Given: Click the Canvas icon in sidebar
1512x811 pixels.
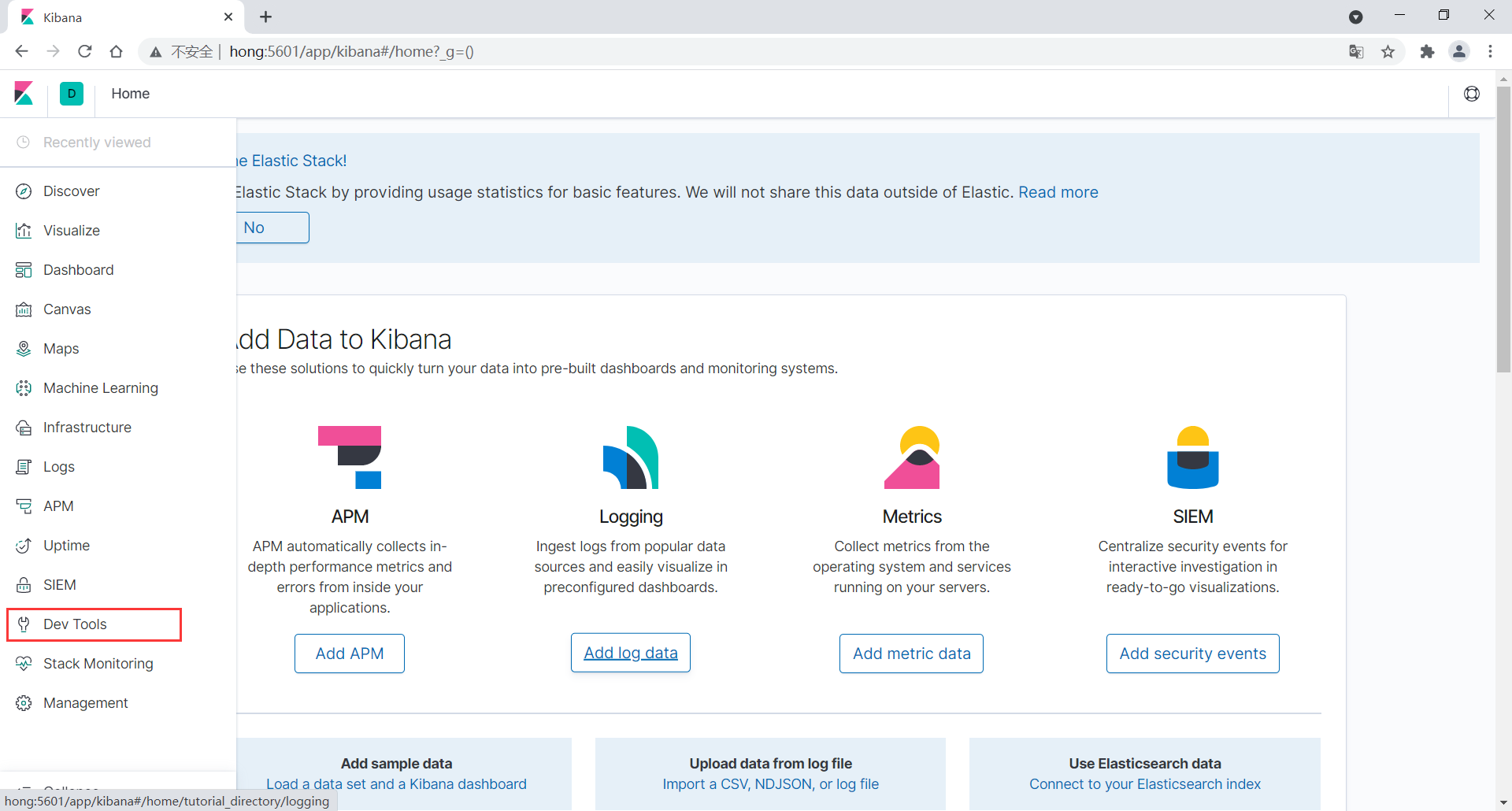Looking at the screenshot, I should [x=24, y=309].
